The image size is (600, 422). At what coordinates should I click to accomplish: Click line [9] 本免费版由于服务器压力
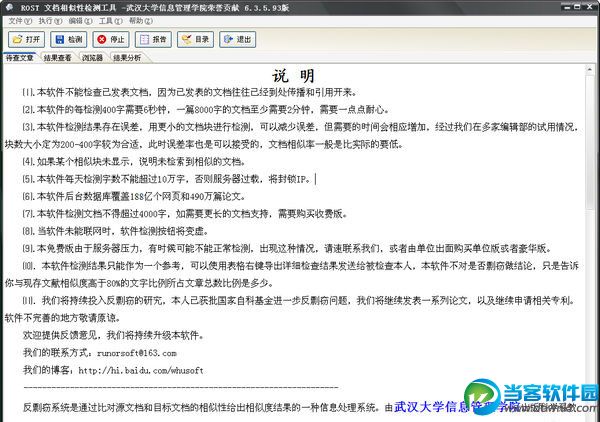tap(287, 248)
